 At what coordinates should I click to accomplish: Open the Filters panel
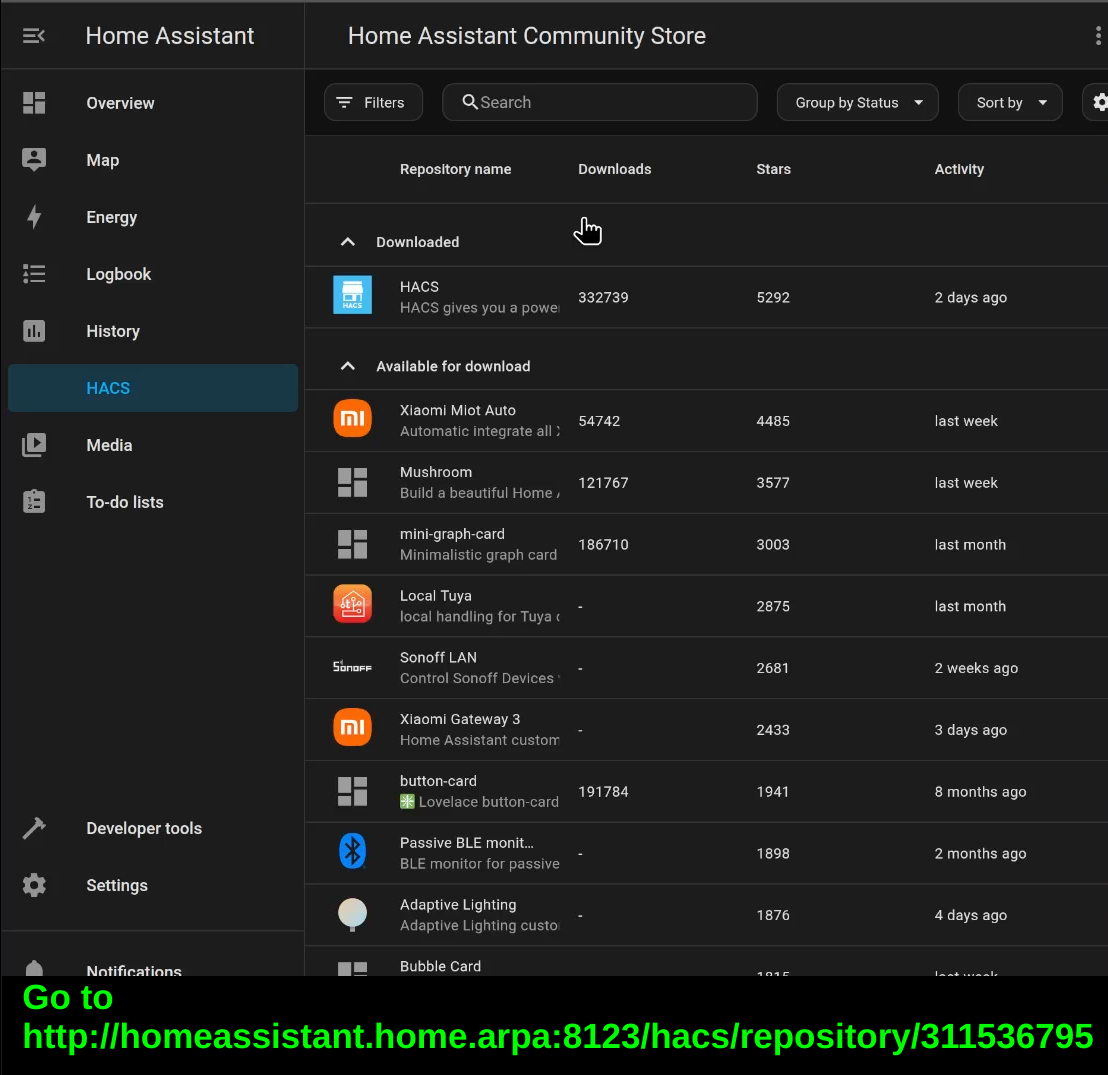click(x=373, y=102)
